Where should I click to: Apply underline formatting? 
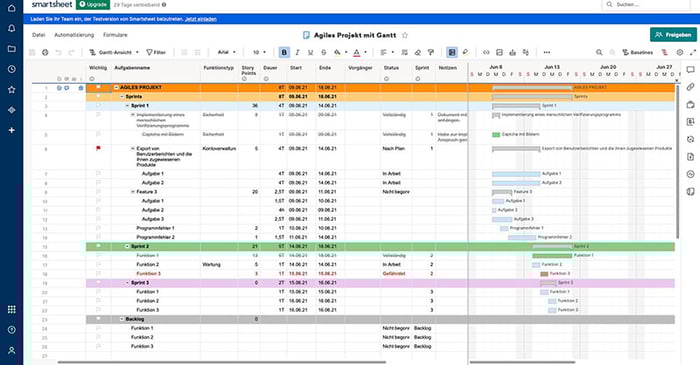(x=310, y=52)
